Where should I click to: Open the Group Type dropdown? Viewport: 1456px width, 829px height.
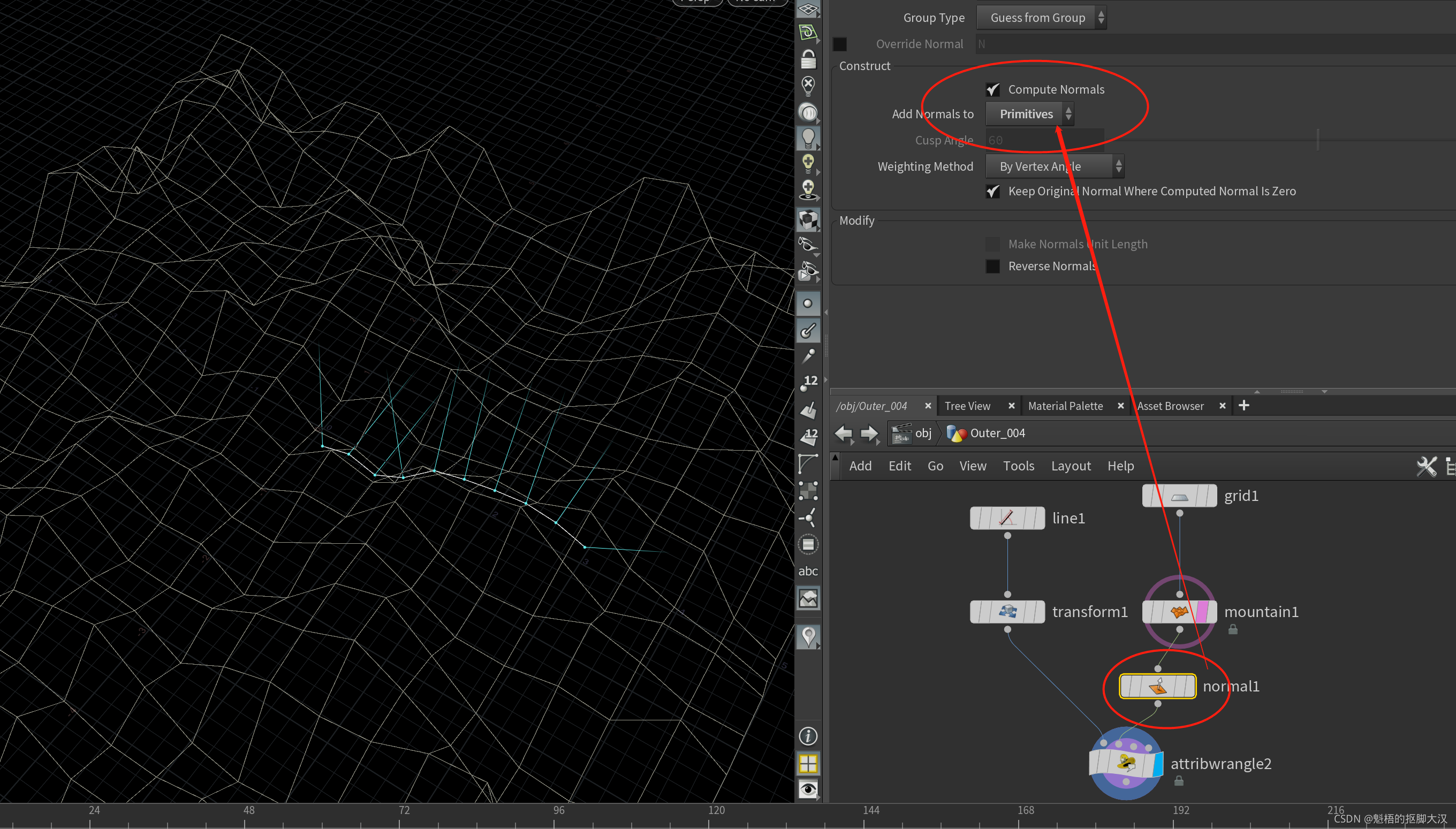click(1041, 18)
